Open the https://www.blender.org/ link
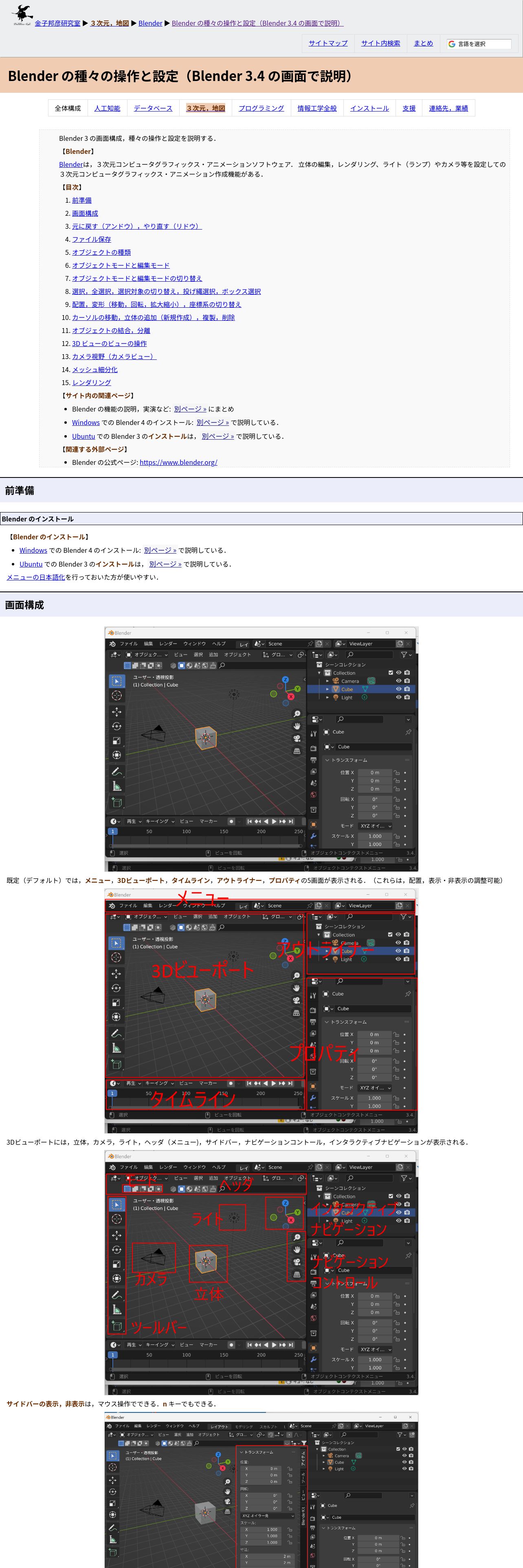 click(178, 462)
